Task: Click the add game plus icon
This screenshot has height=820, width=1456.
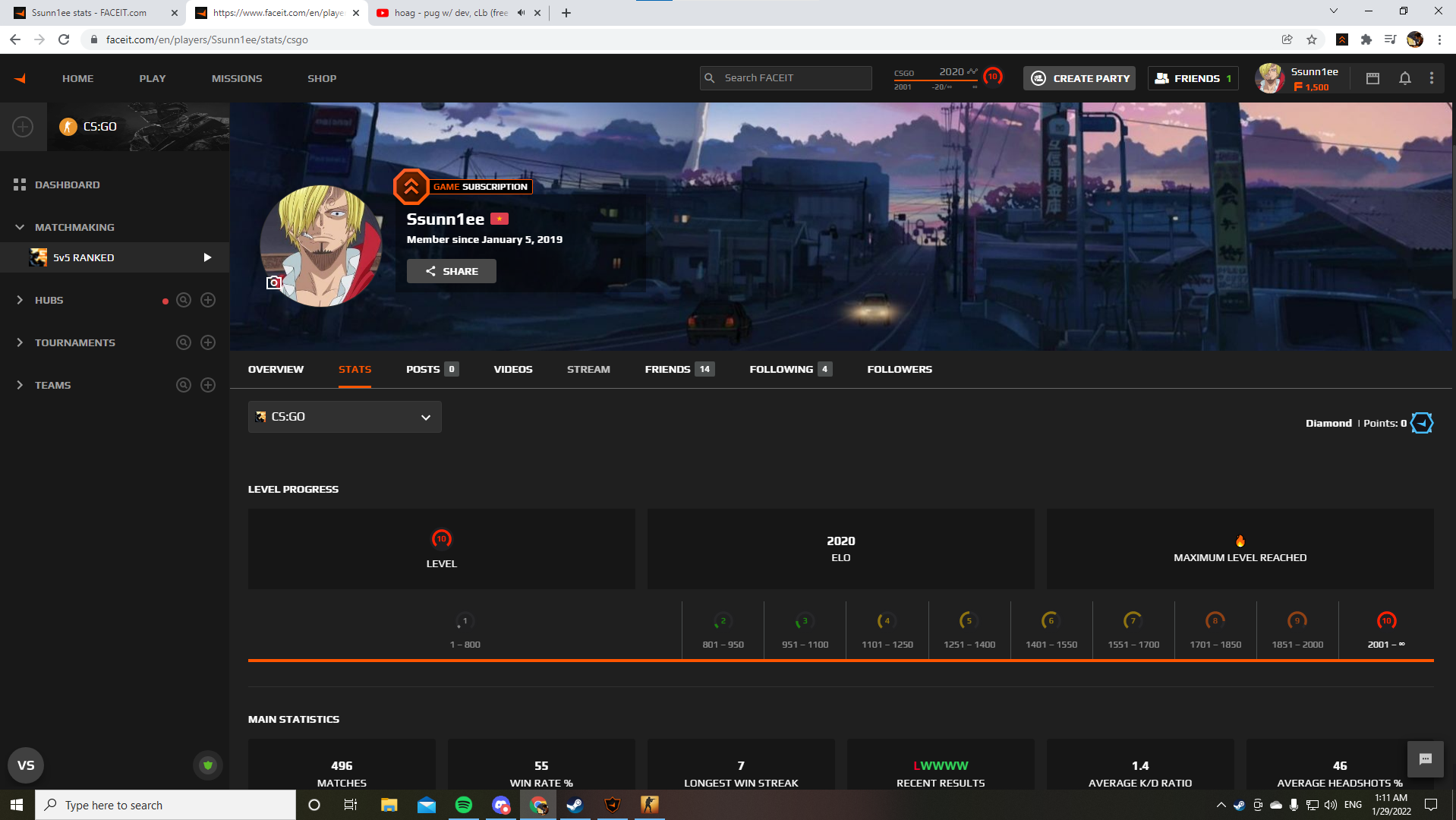Action: click(23, 127)
